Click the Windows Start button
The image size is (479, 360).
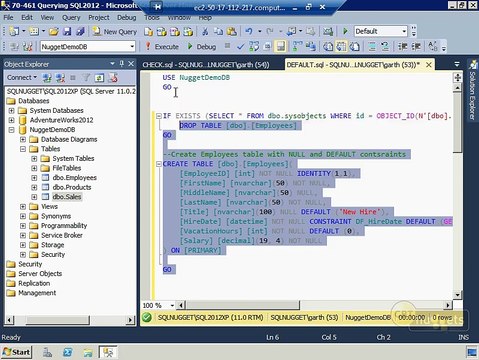pyautogui.click(x=16, y=352)
